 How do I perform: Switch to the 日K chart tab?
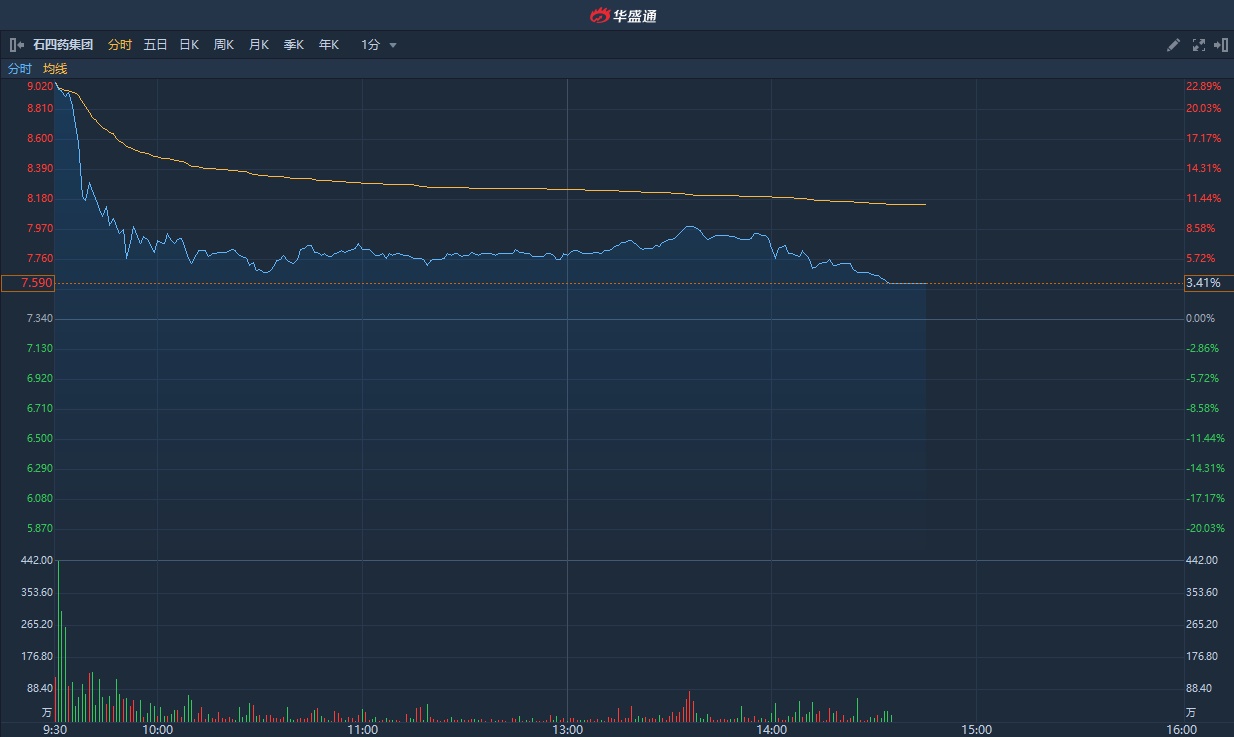pyautogui.click(x=189, y=45)
